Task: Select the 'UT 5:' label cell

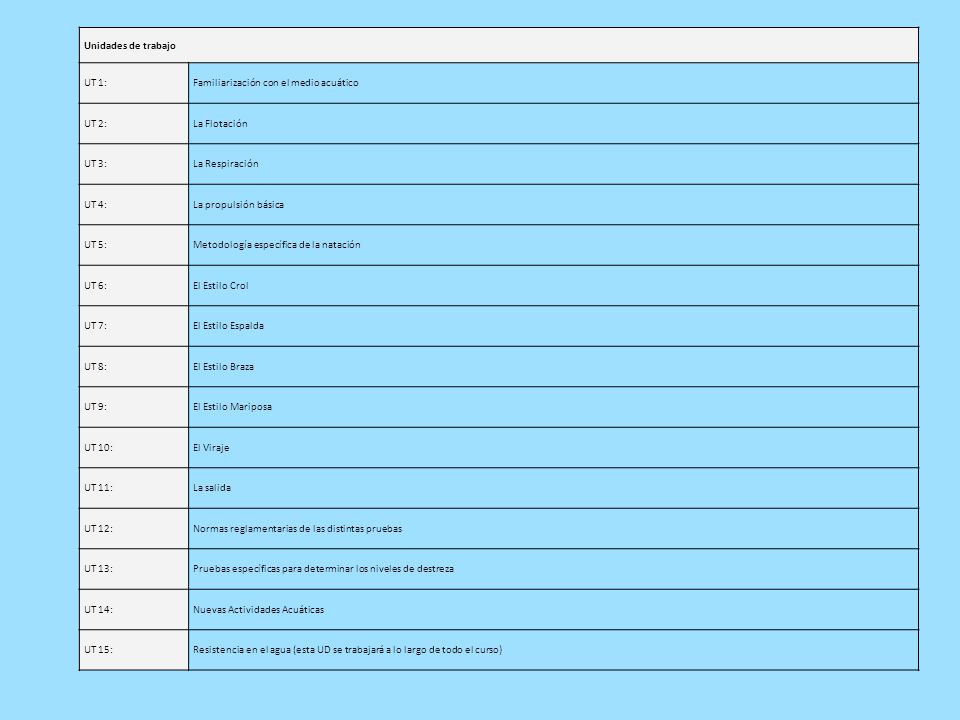Action: point(134,245)
